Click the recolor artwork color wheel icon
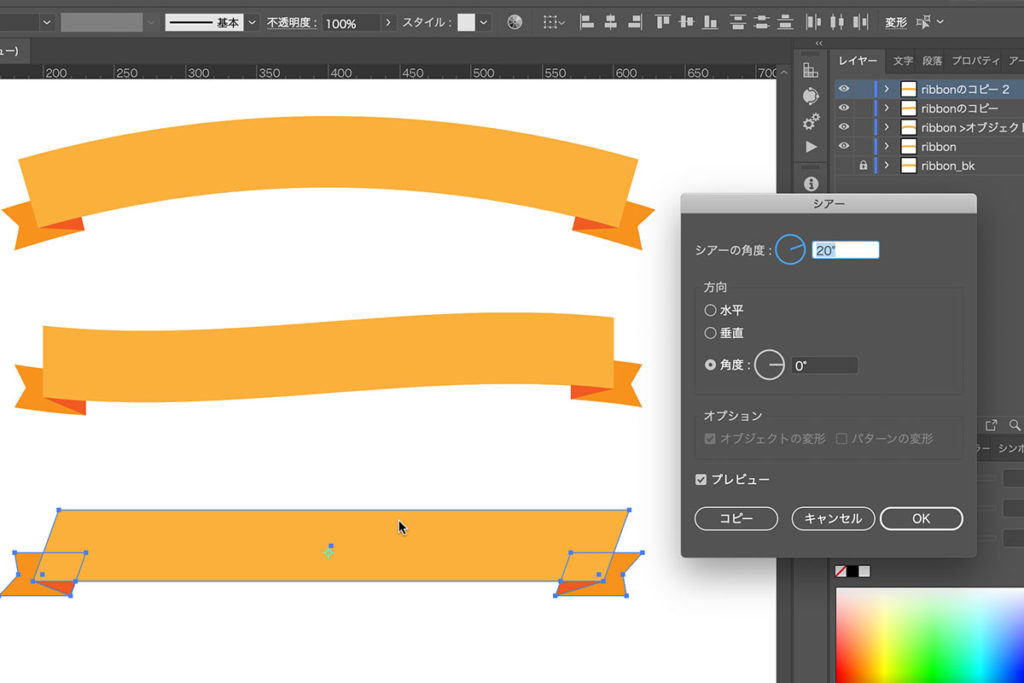Viewport: 1024px width, 683px height. click(514, 22)
